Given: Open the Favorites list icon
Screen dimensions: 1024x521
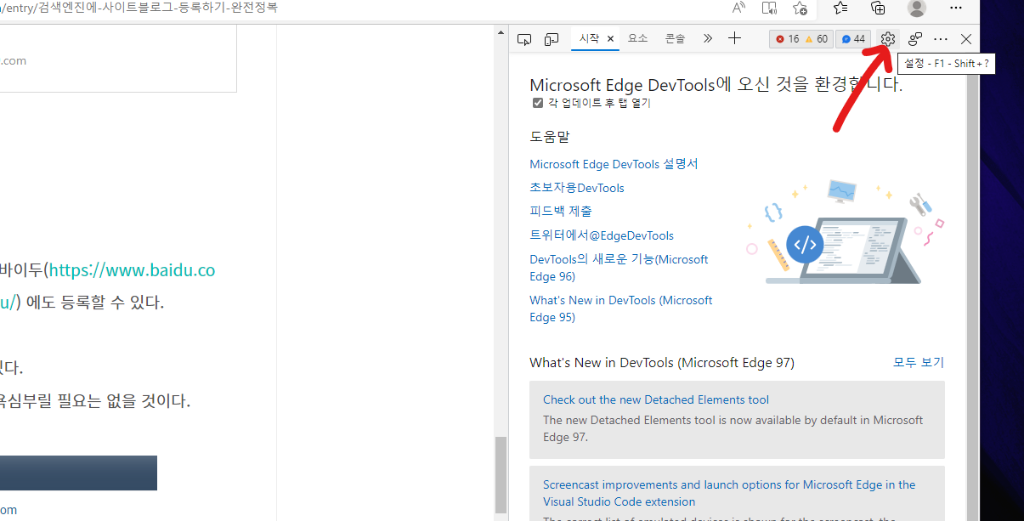Looking at the screenshot, I should pos(840,8).
